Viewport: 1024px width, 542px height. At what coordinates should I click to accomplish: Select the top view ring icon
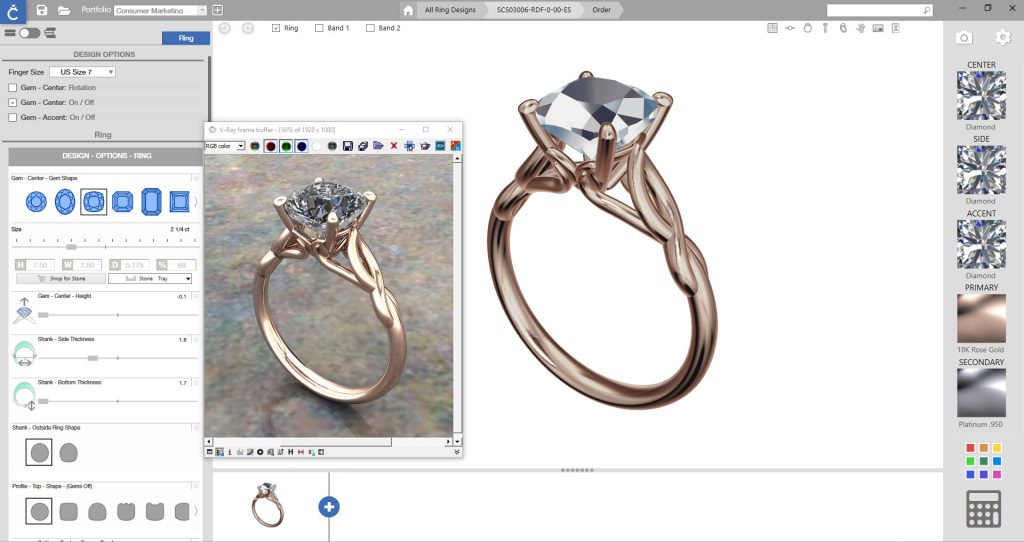790,28
